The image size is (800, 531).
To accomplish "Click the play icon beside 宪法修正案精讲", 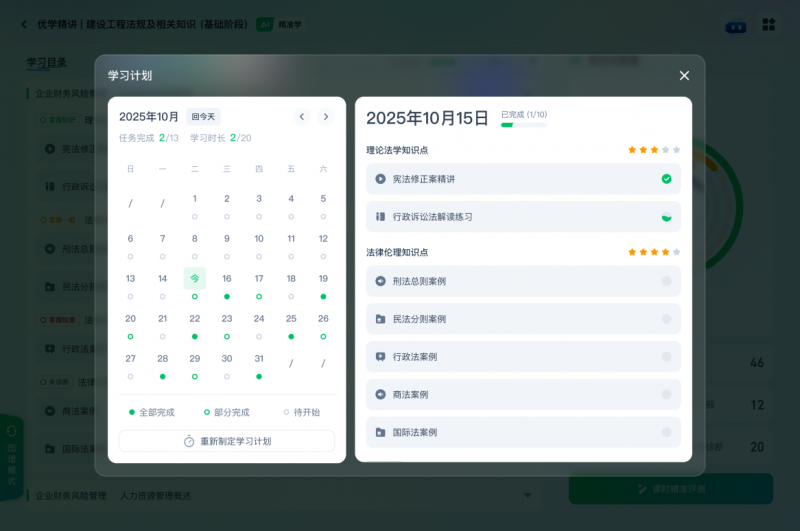I will (x=380, y=179).
